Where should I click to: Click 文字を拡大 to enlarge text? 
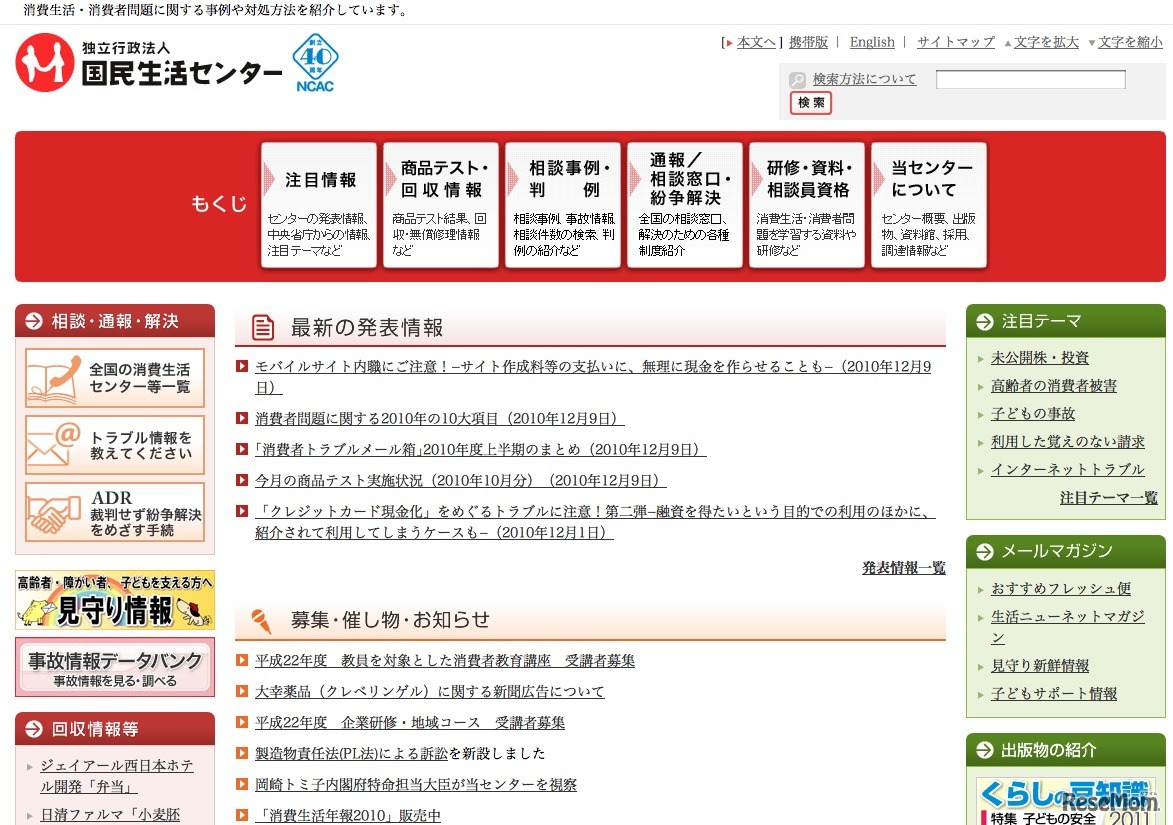click(1046, 43)
